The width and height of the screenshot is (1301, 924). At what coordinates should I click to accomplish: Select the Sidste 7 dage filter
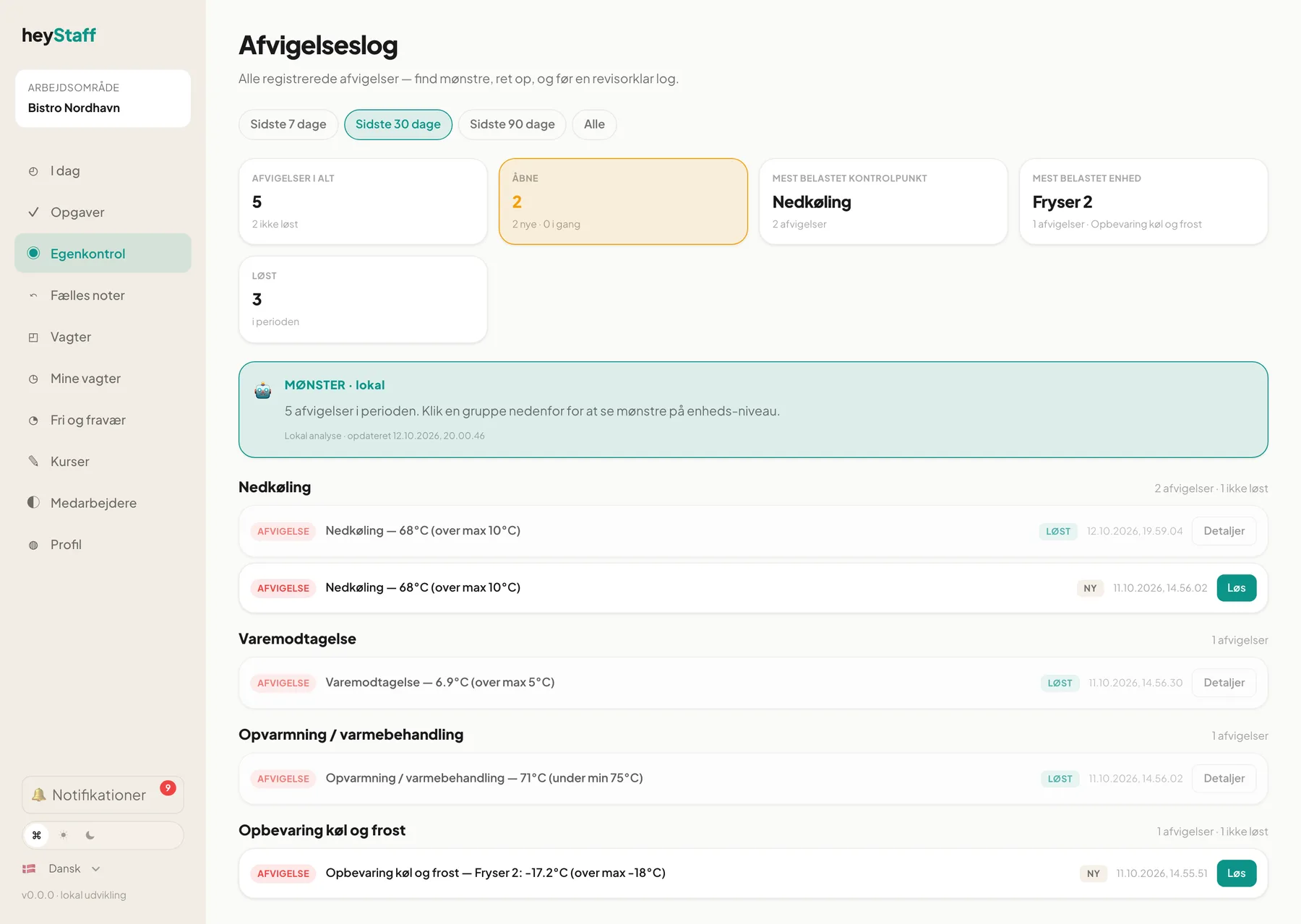click(288, 124)
